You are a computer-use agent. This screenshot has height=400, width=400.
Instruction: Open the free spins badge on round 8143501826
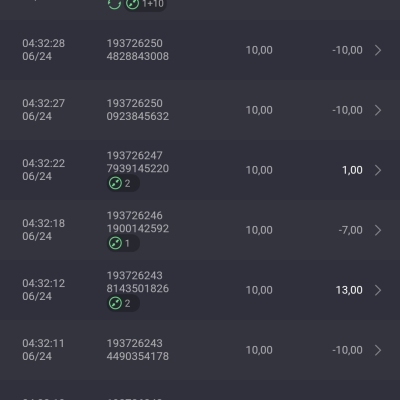[x=123, y=303]
